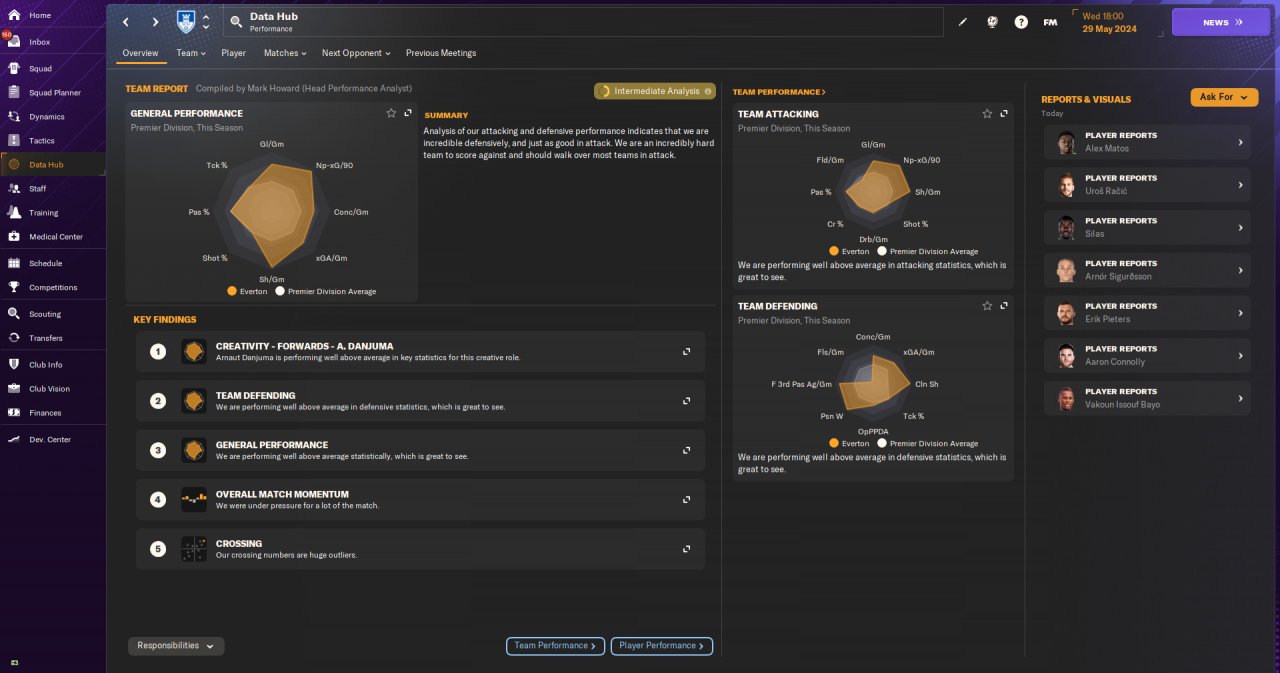The width and height of the screenshot is (1280, 673).
Task: Expand the Crossing key finding
Action: (x=686, y=549)
